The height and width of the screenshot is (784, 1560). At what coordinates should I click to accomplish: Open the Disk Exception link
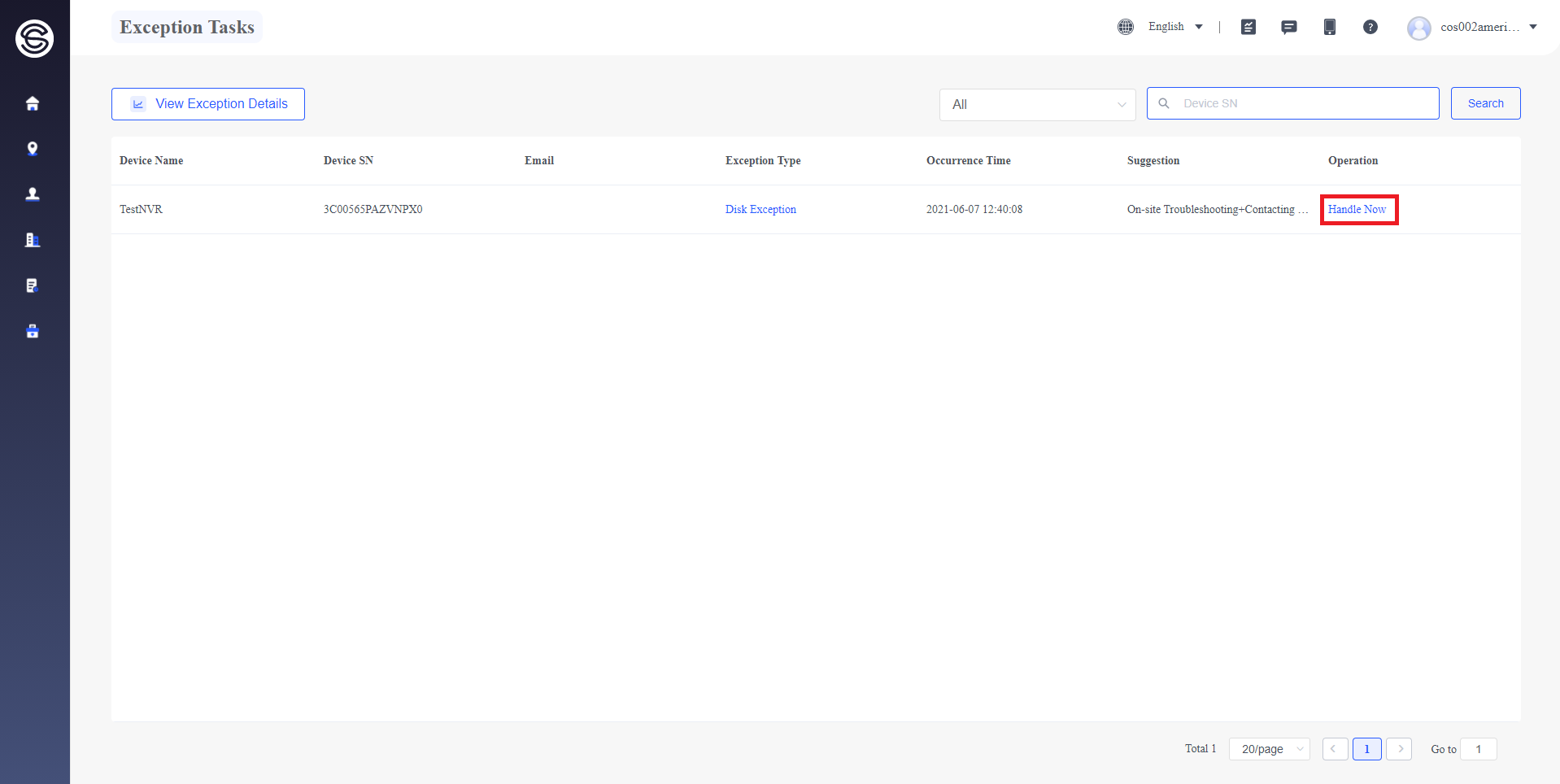760,210
